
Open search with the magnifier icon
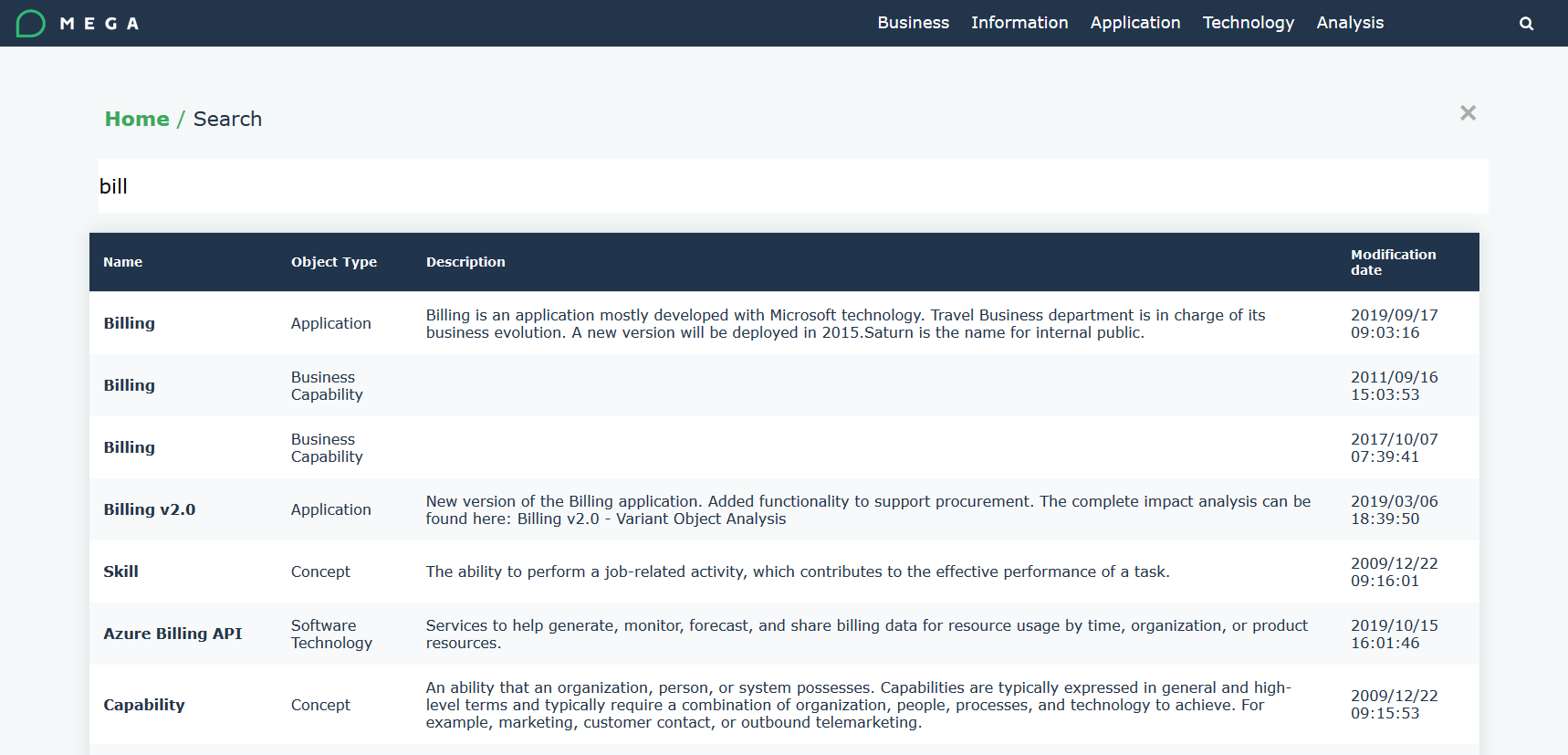[1526, 24]
